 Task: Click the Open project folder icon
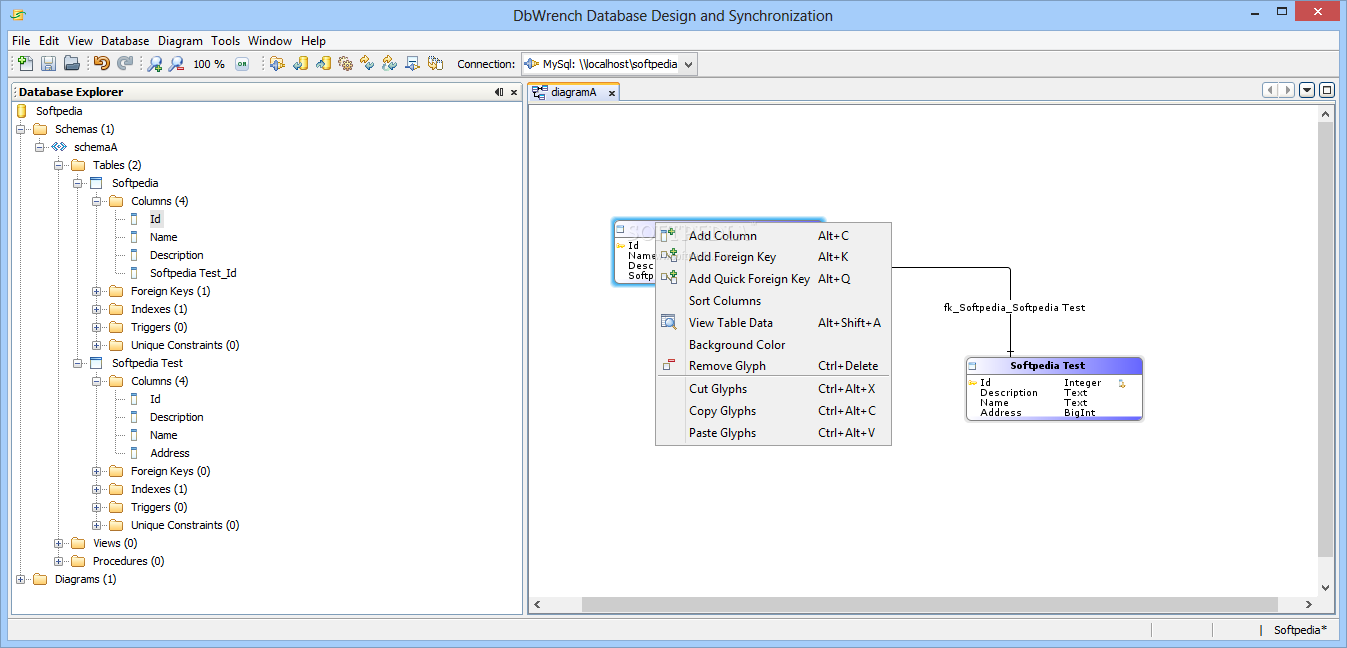coord(71,64)
